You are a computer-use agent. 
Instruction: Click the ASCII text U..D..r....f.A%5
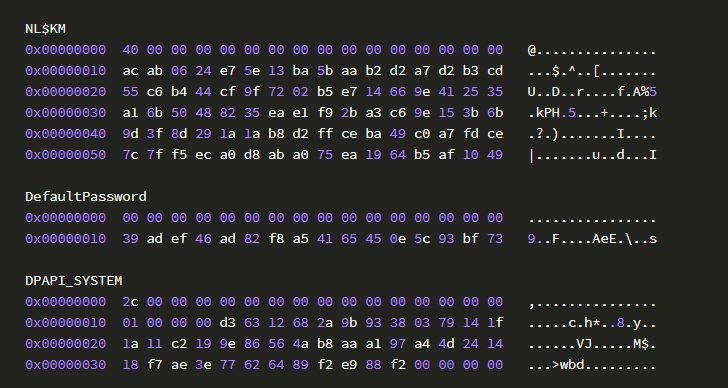click(592, 92)
